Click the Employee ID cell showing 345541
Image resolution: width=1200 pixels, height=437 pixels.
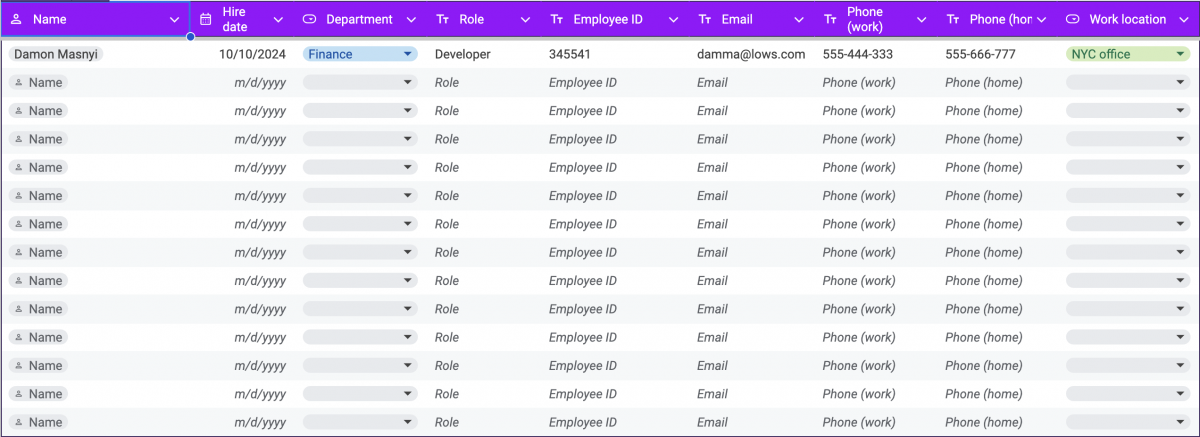(x=569, y=54)
